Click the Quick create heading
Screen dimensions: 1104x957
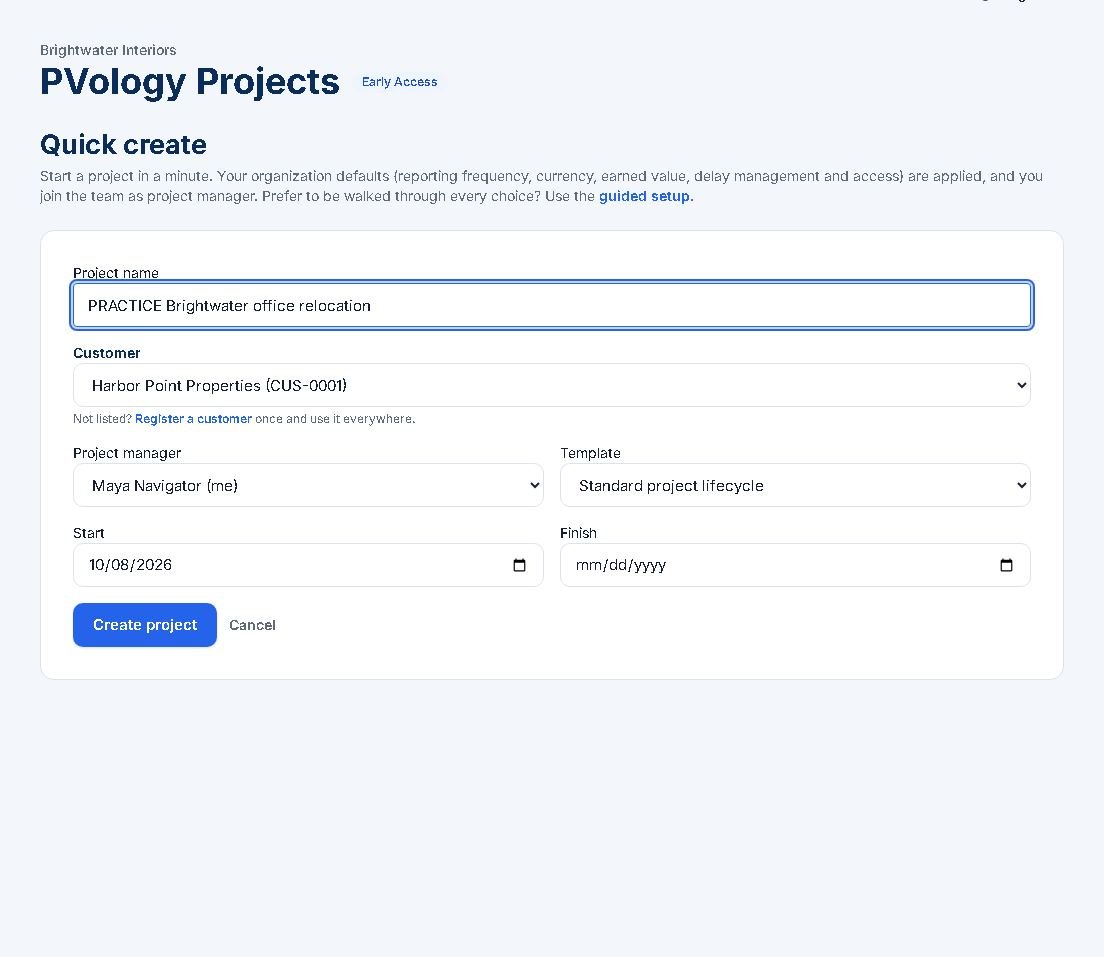click(123, 144)
